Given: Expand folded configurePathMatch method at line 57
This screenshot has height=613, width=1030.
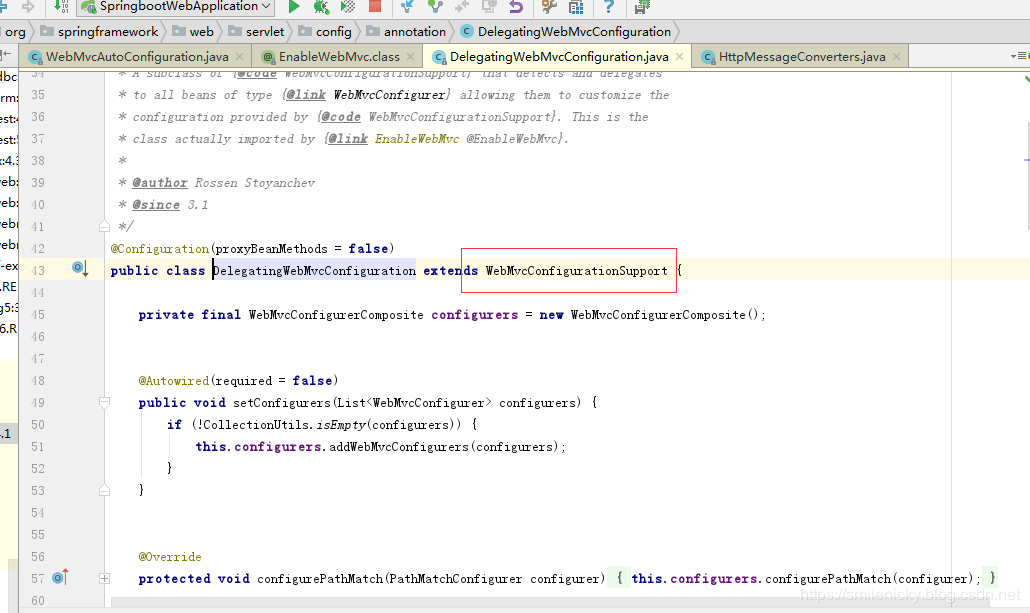Looking at the screenshot, I should [104, 578].
